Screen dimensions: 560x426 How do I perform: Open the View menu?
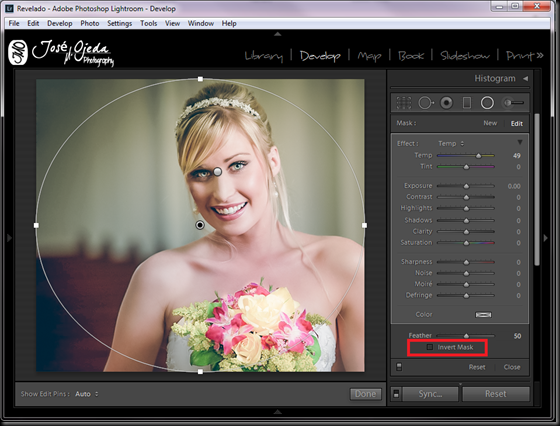click(172, 24)
